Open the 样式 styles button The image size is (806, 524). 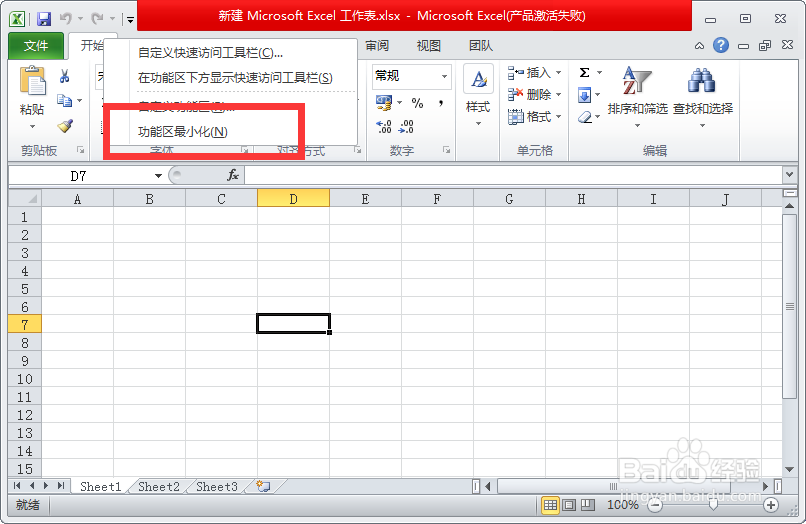pos(478,94)
